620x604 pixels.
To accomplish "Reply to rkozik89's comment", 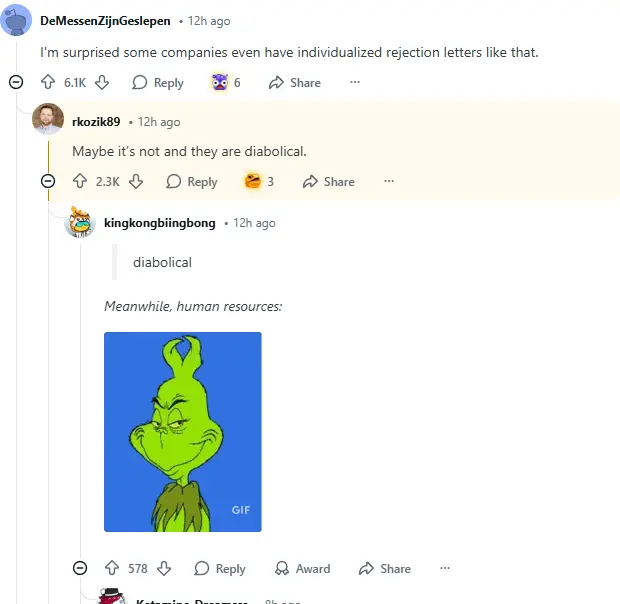I will [x=192, y=182].
